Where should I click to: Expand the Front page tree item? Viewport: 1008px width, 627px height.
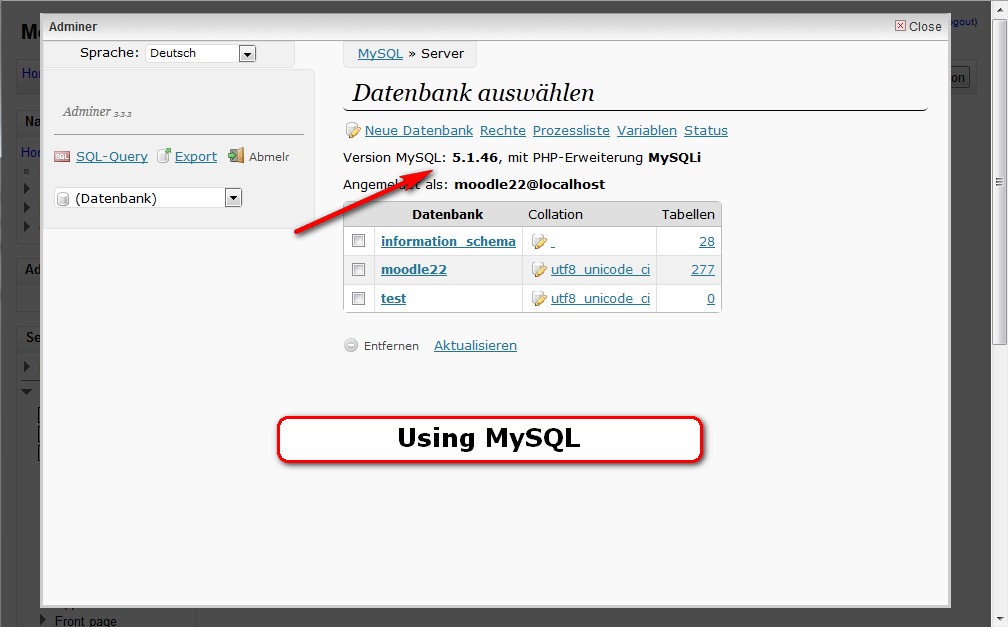43,619
